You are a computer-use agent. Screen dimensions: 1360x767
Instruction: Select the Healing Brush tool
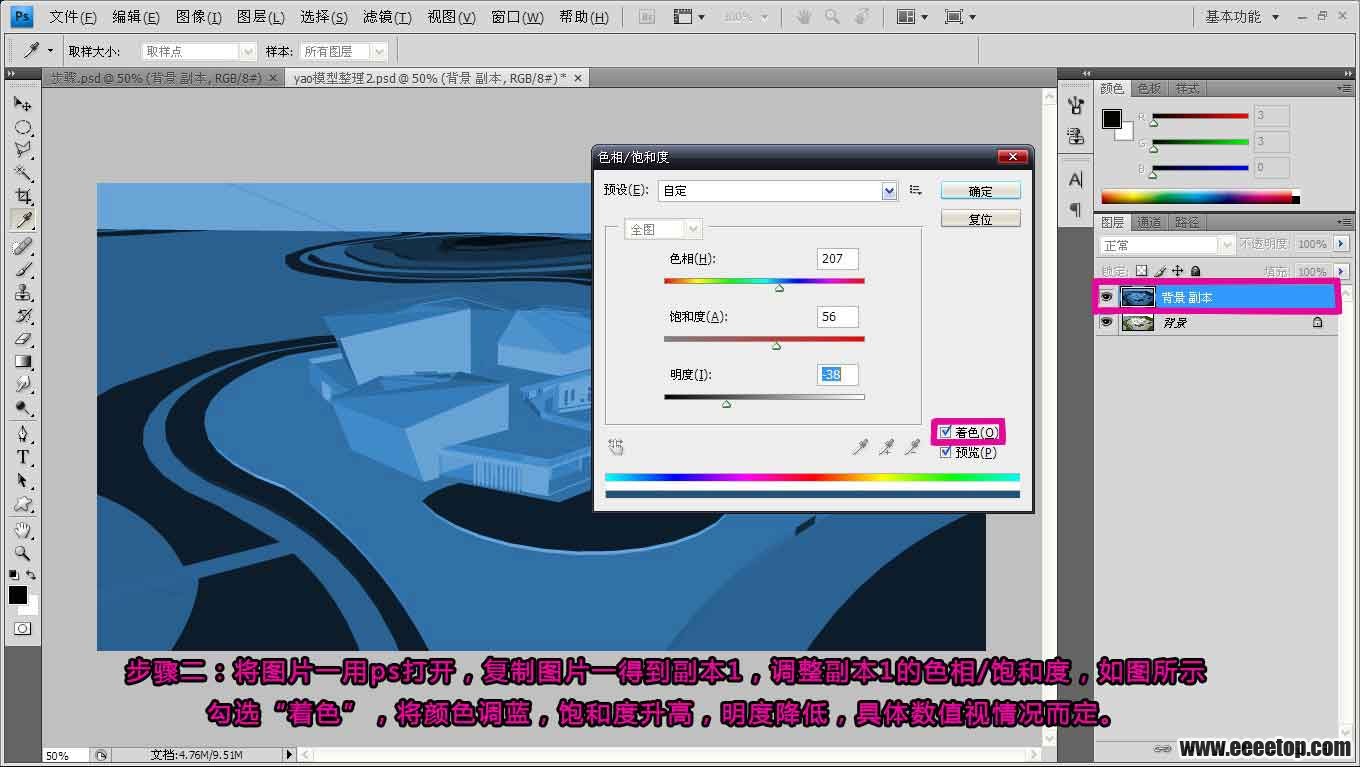22,246
